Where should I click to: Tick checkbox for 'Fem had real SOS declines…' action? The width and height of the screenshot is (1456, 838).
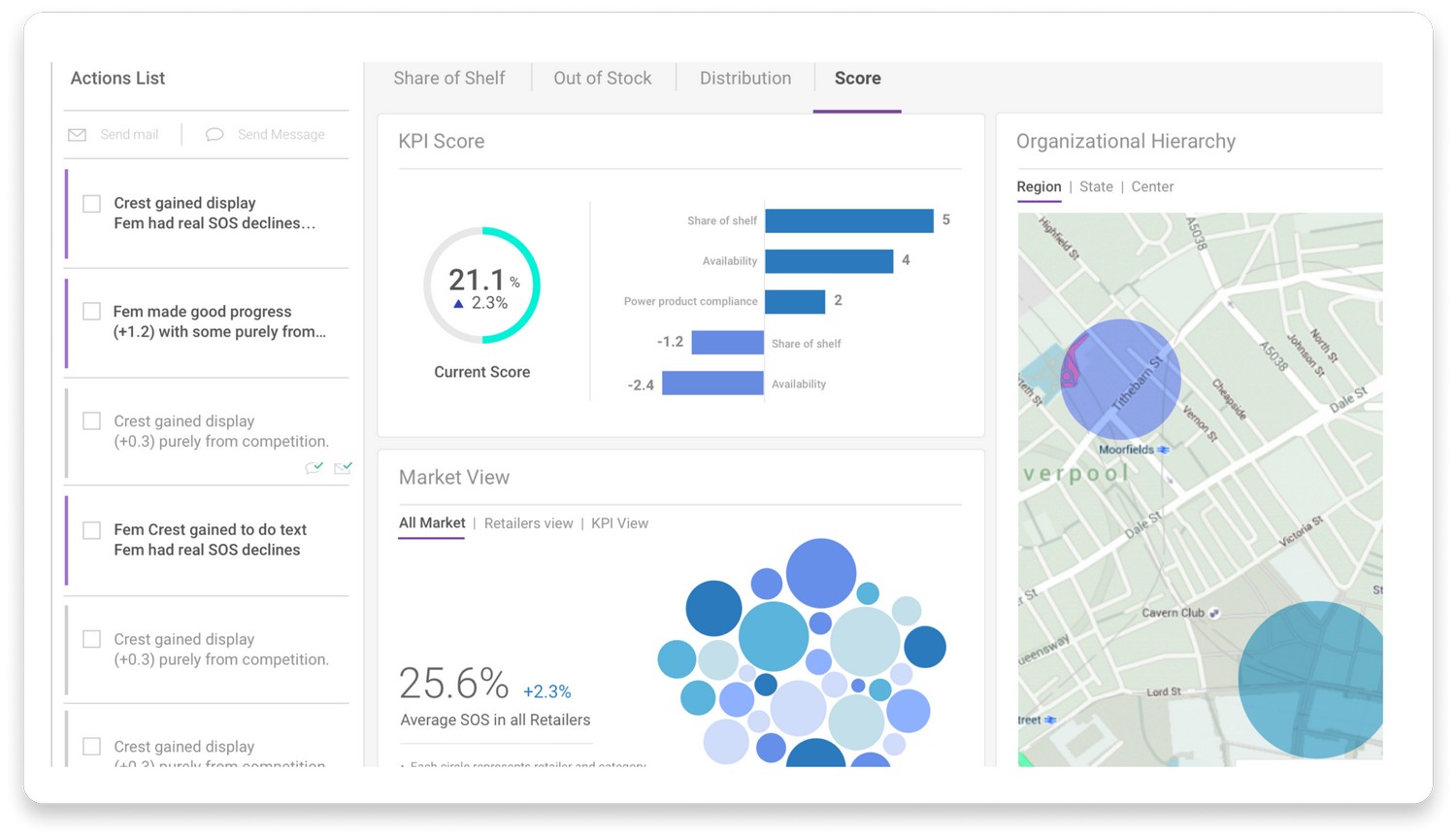point(91,204)
